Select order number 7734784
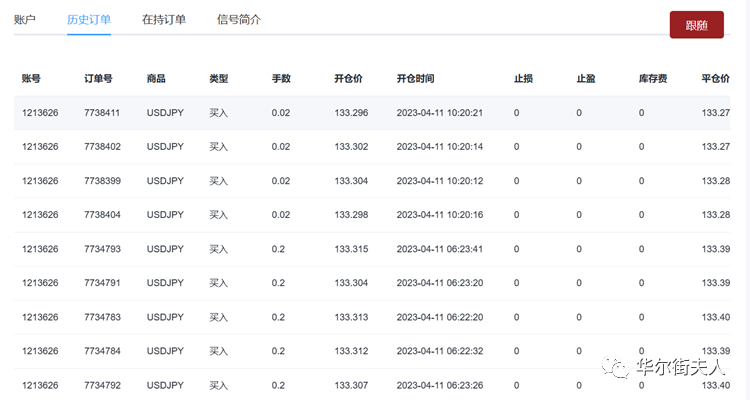This screenshot has width=750, height=400. [x=102, y=351]
